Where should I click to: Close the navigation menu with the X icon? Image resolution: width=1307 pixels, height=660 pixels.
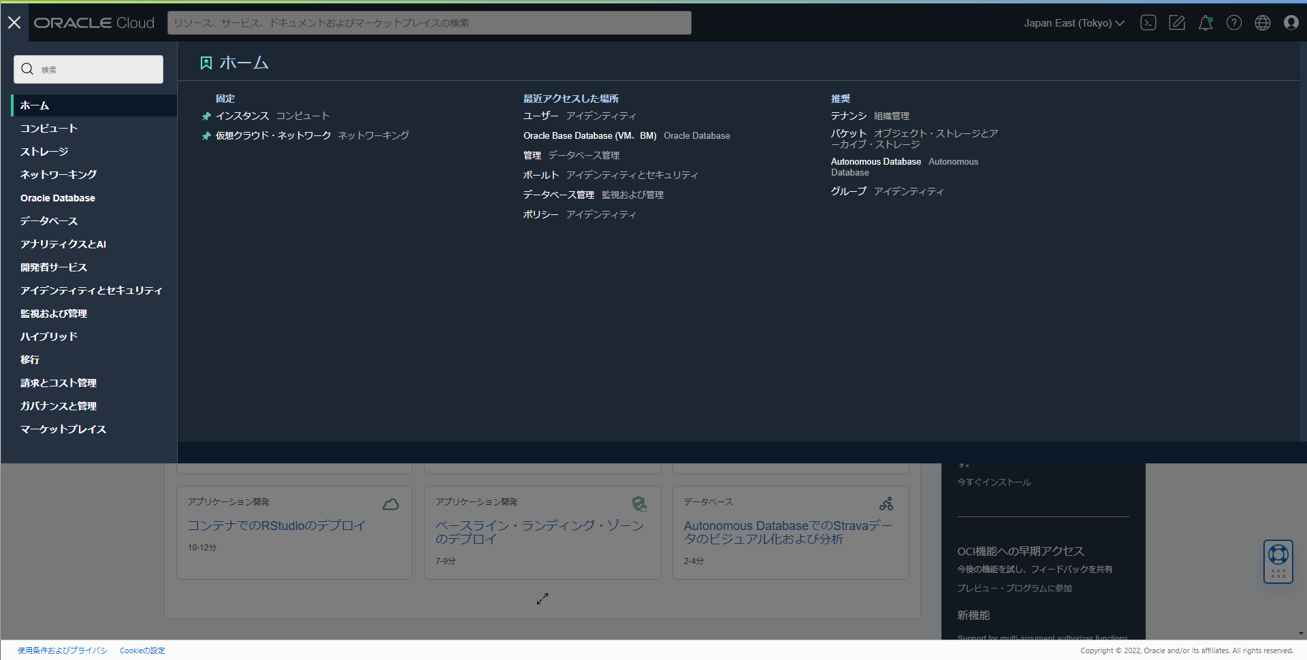coord(14,22)
